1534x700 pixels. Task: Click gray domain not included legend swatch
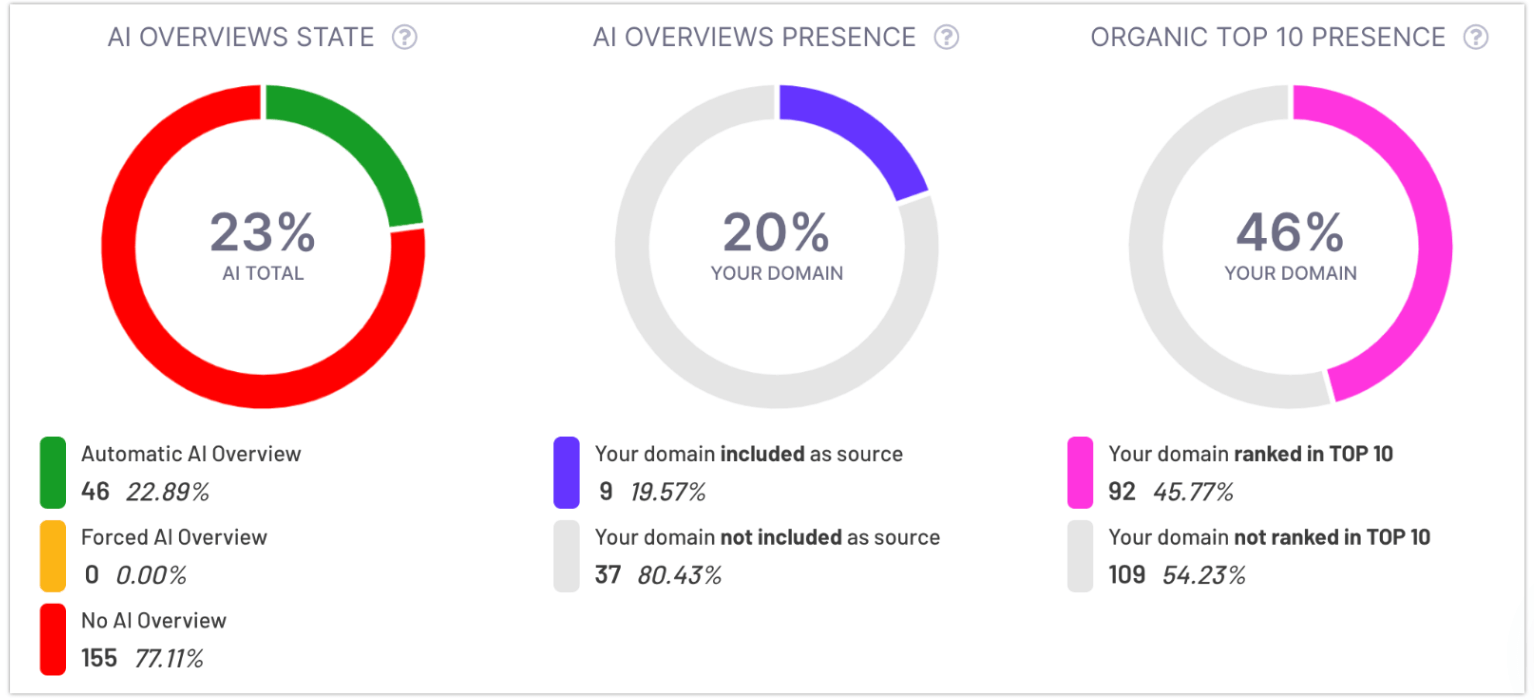[x=567, y=555]
